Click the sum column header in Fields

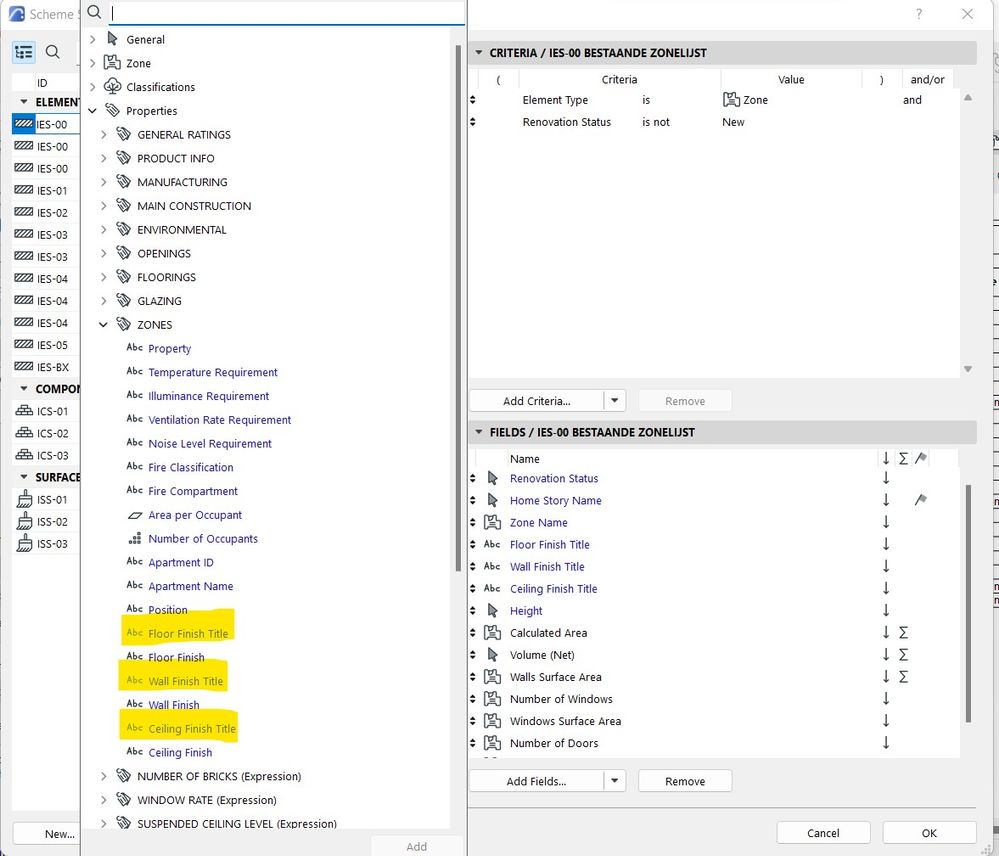[x=903, y=459]
